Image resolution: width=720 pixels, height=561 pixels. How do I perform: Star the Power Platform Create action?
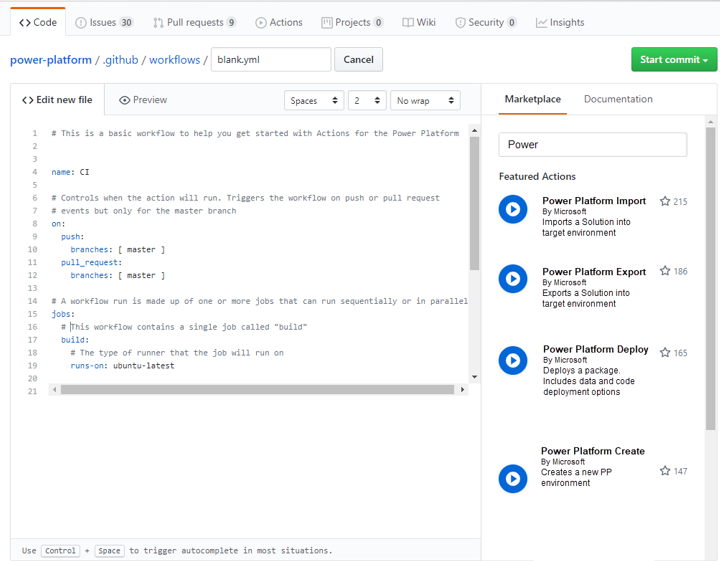(665, 471)
